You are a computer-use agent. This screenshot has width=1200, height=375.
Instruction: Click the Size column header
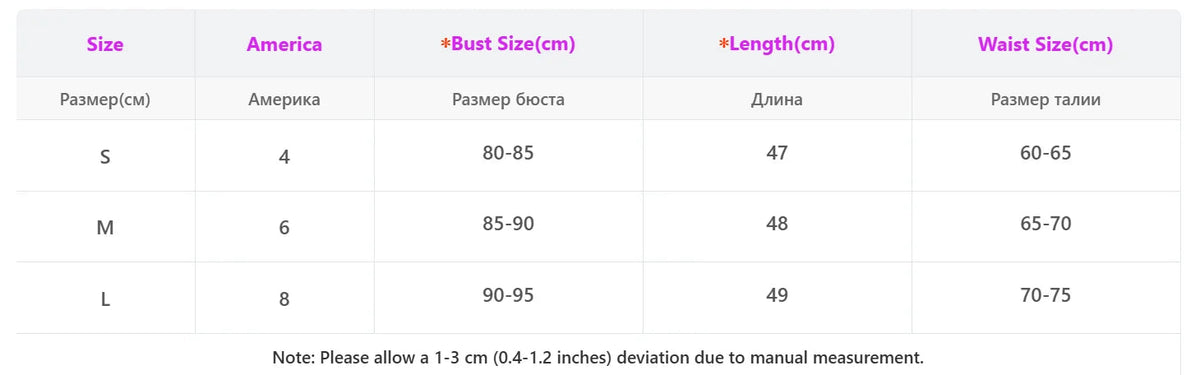(105, 44)
